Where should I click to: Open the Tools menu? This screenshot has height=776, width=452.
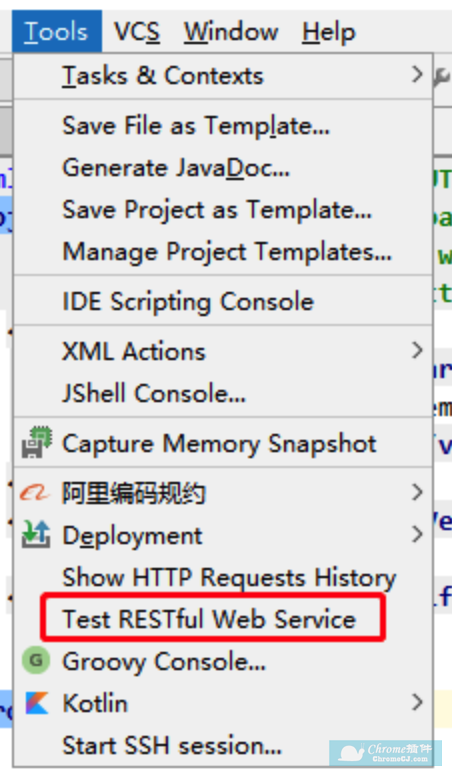[x=57, y=31]
